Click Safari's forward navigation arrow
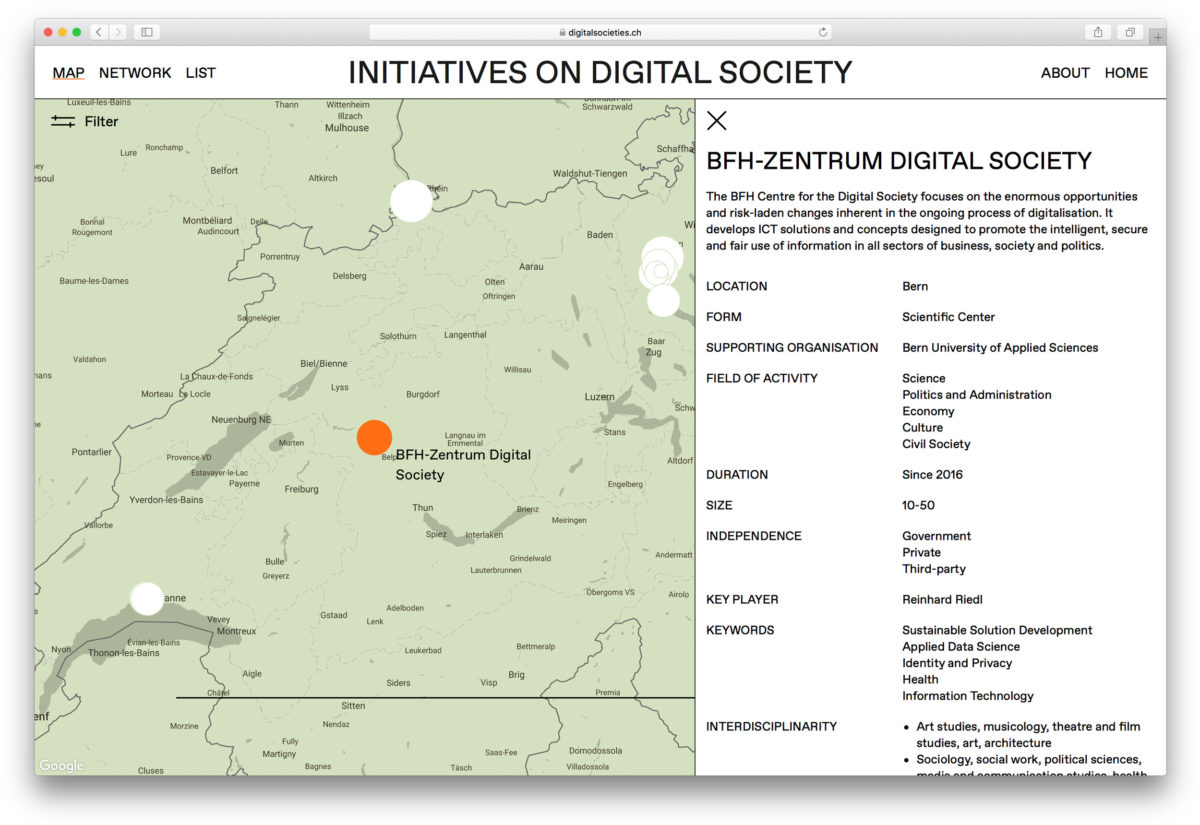Image resolution: width=1200 pixels, height=825 pixels. (119, 32)
